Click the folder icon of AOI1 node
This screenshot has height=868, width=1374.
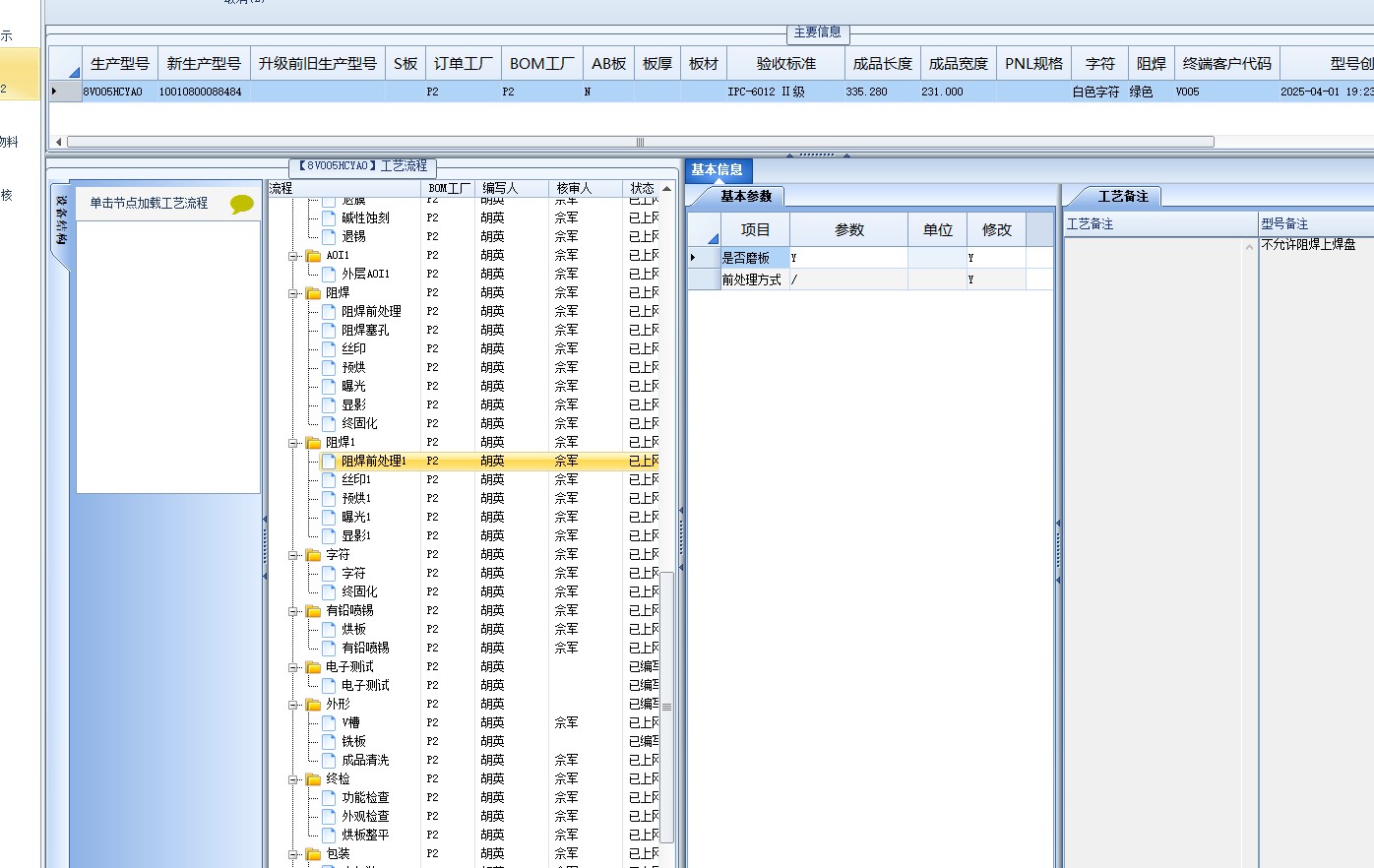313,255
